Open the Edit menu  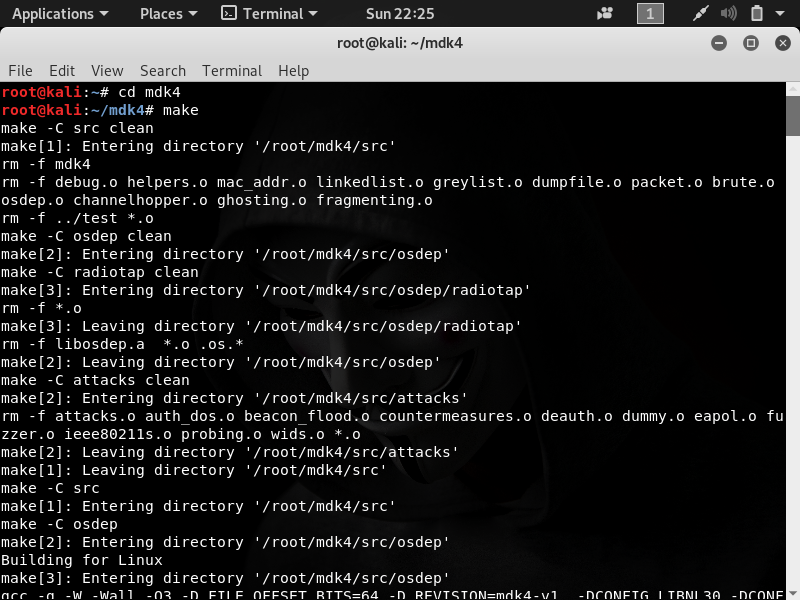click(62, 70)
